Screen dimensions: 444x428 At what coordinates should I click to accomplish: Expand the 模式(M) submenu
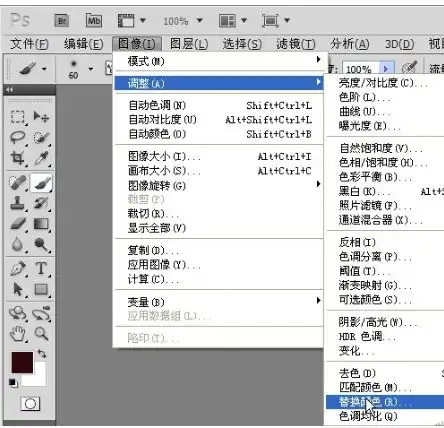pyautogui.click(x=219, y=61)
